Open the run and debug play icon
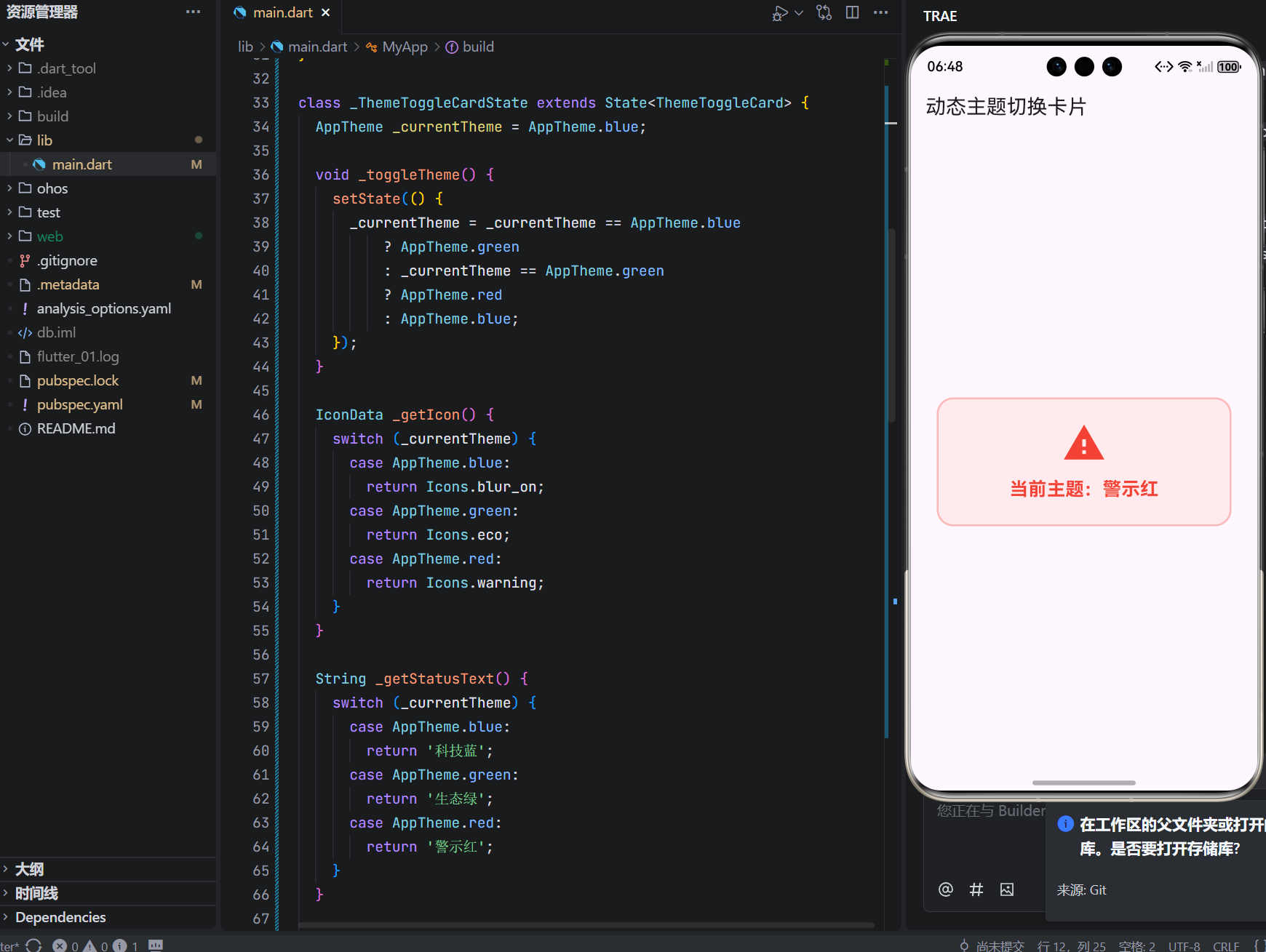The width and height of the screenshot is (1266, 952). pyautogui.click(x=780, y=13)
